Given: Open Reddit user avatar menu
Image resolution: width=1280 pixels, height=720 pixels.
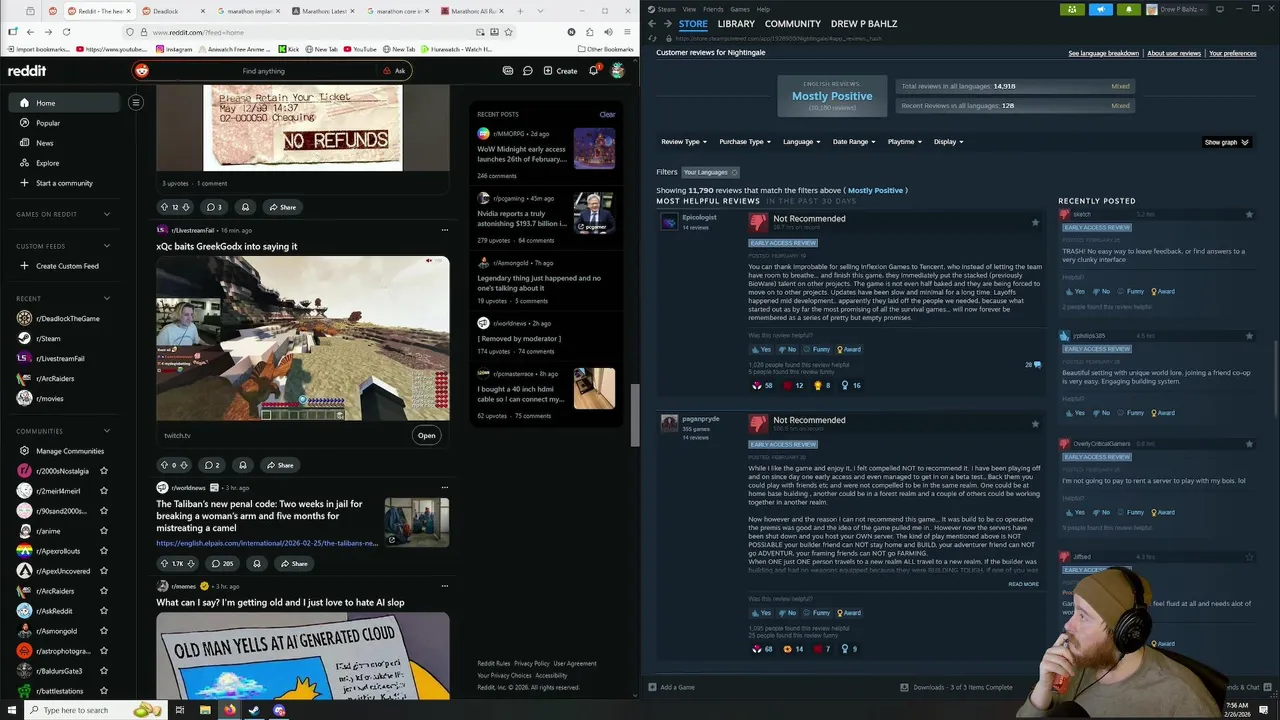Looking at the screenshot, I should click(x=618, y=71).
